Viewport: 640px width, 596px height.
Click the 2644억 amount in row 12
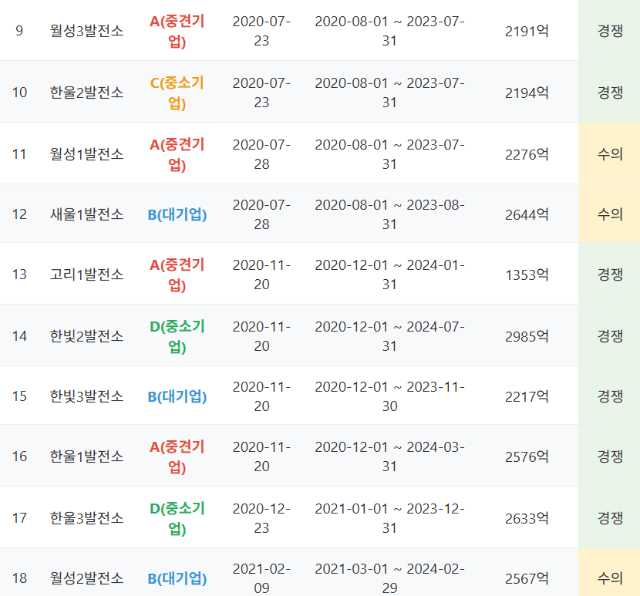click(527, 214)
